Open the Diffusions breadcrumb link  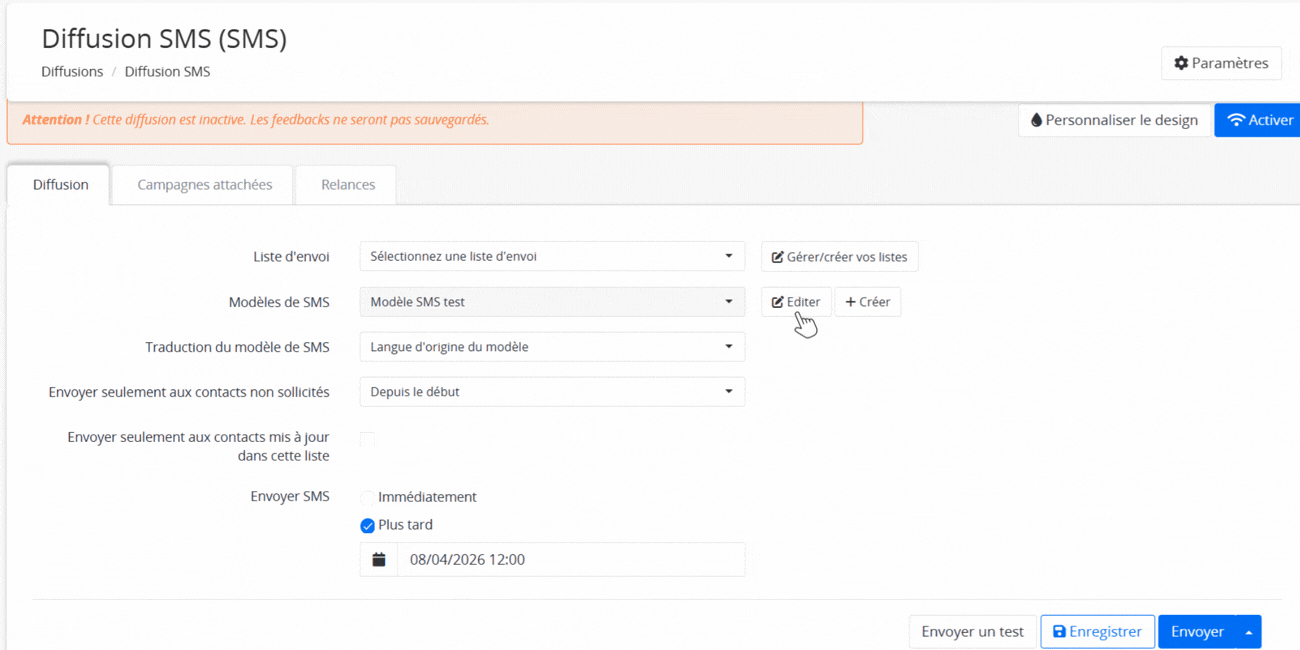(x=72, y=72)
